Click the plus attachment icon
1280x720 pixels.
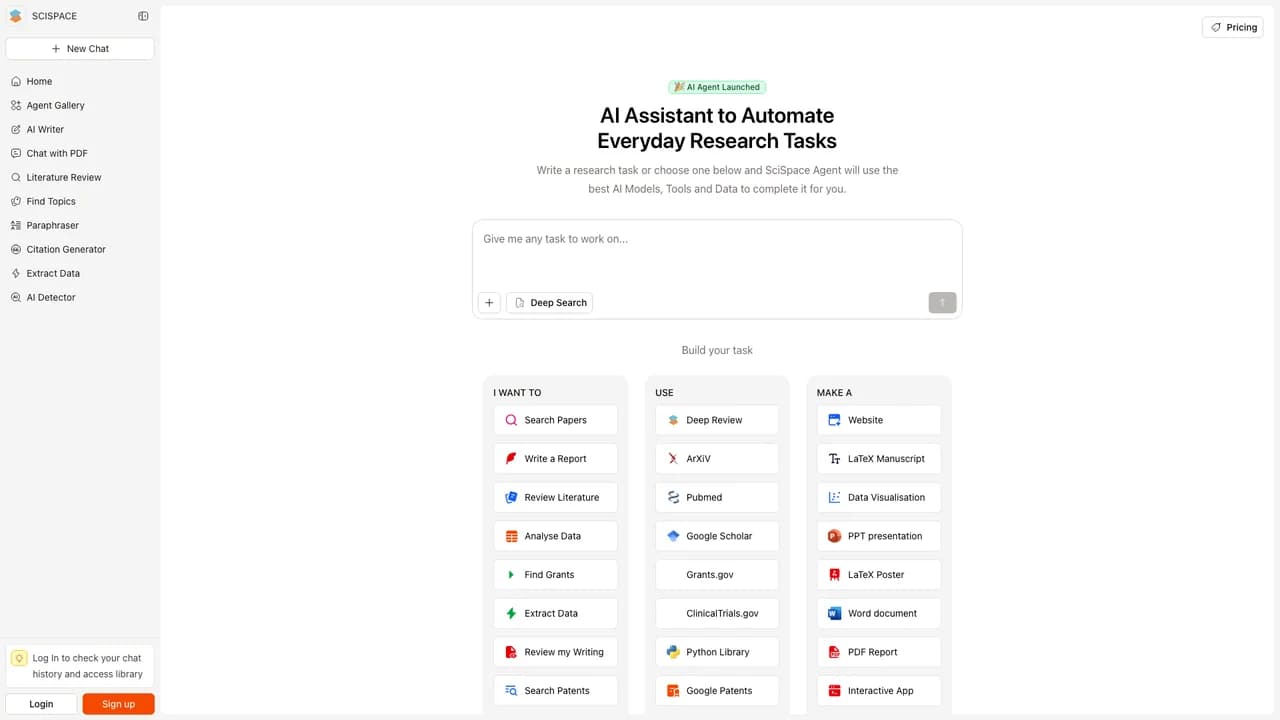(x=489, y=302)
